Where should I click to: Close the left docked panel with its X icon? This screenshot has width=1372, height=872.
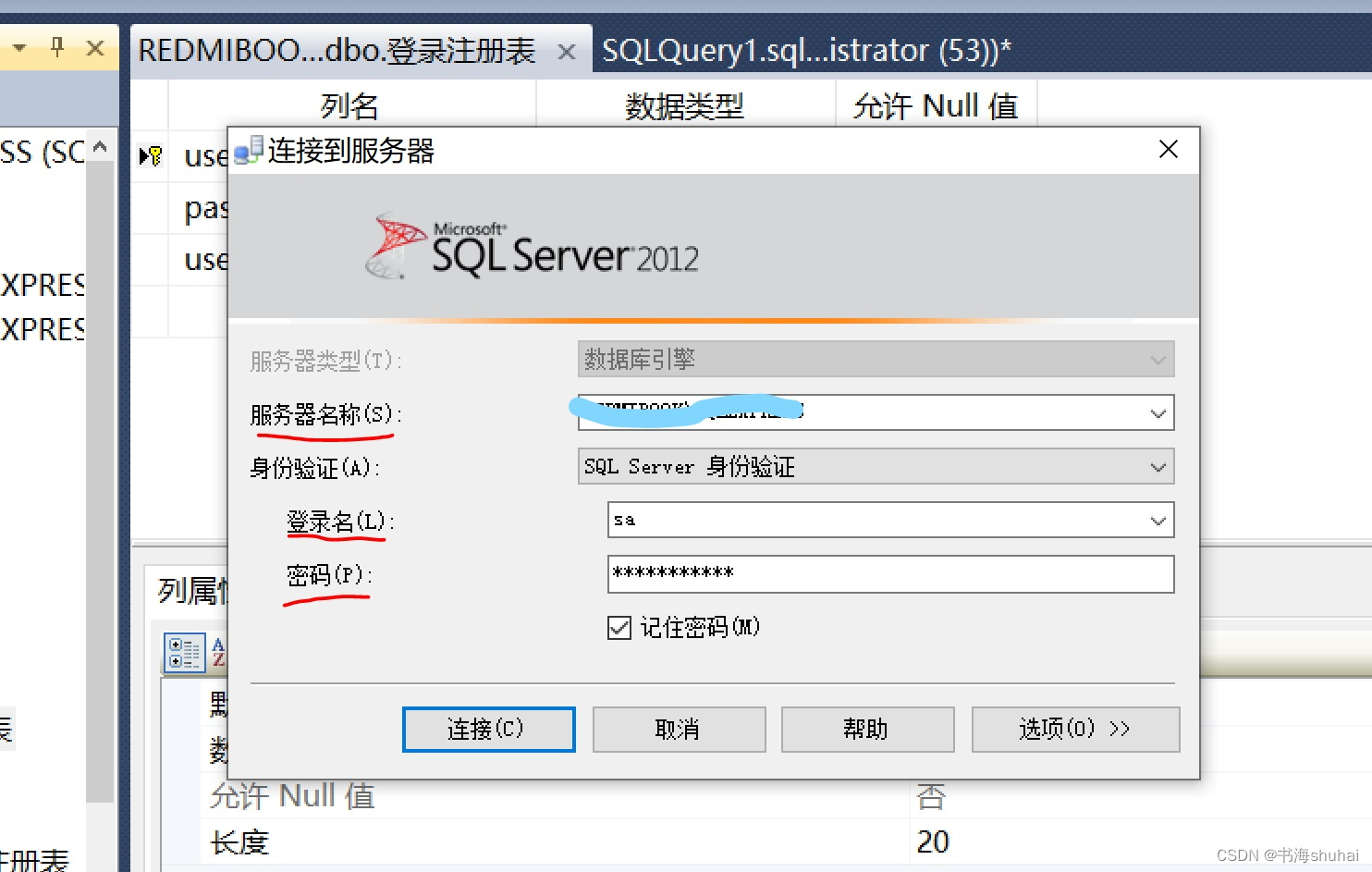coord(95,48)
